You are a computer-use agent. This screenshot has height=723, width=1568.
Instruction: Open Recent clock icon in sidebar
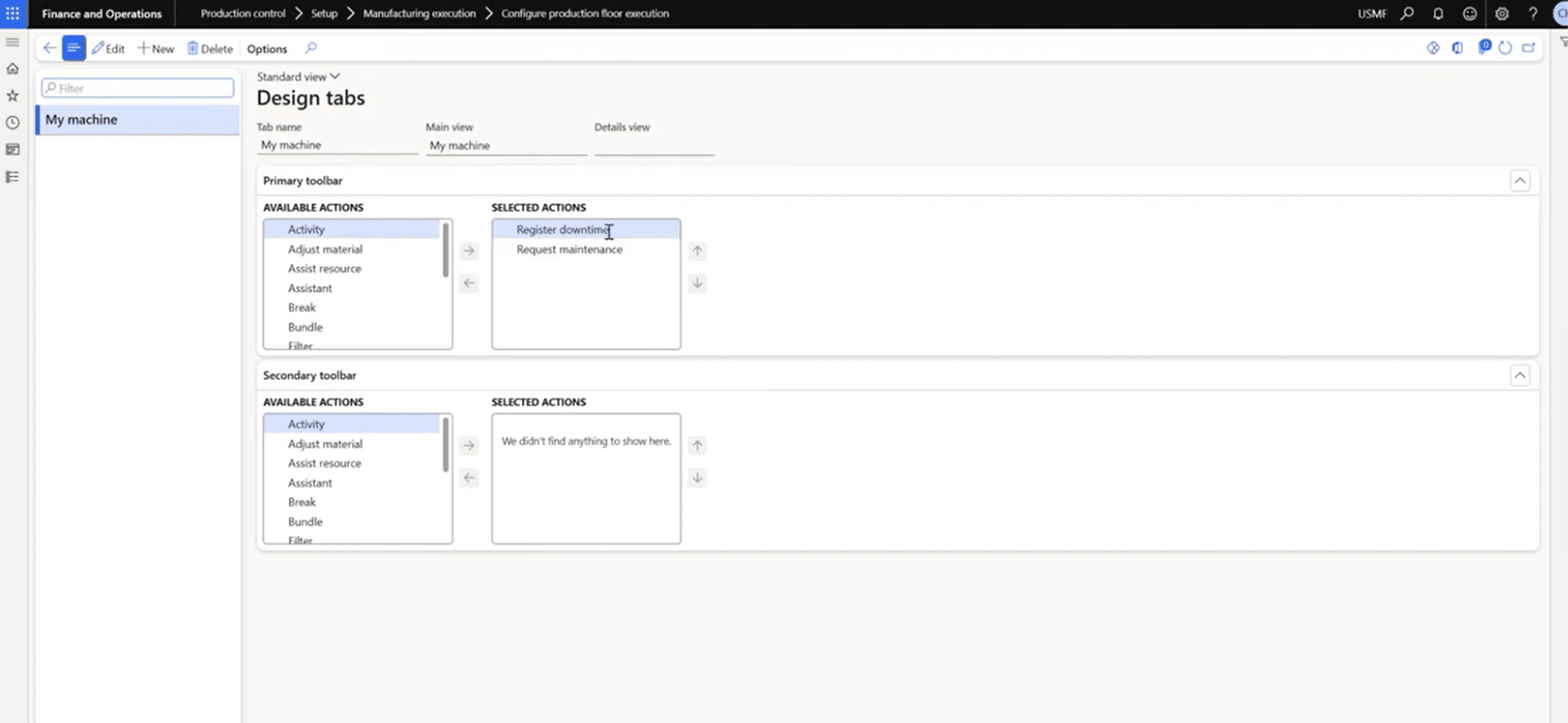point(12,123)
